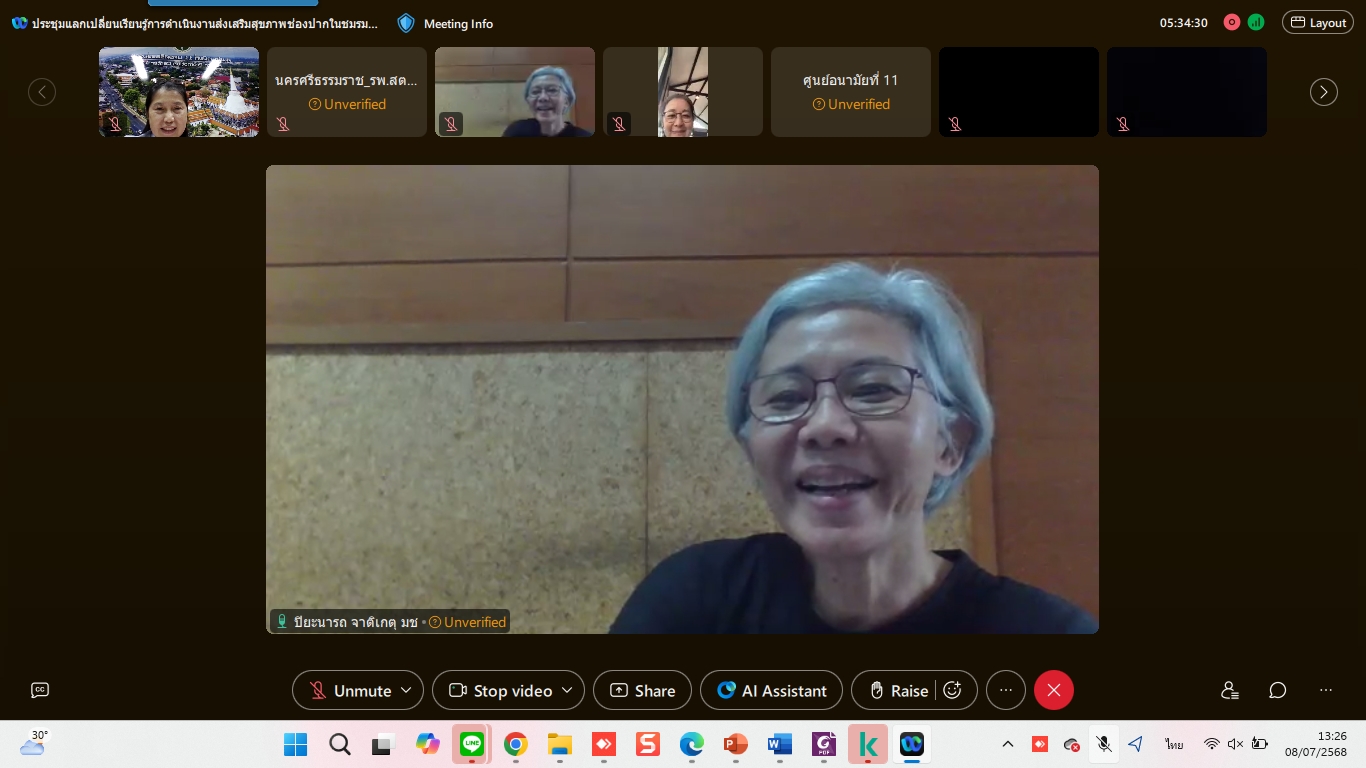Unmute the microphone
Image resolution: width=1366 pixels, height=768 pixels.
[x=350, y=690]
